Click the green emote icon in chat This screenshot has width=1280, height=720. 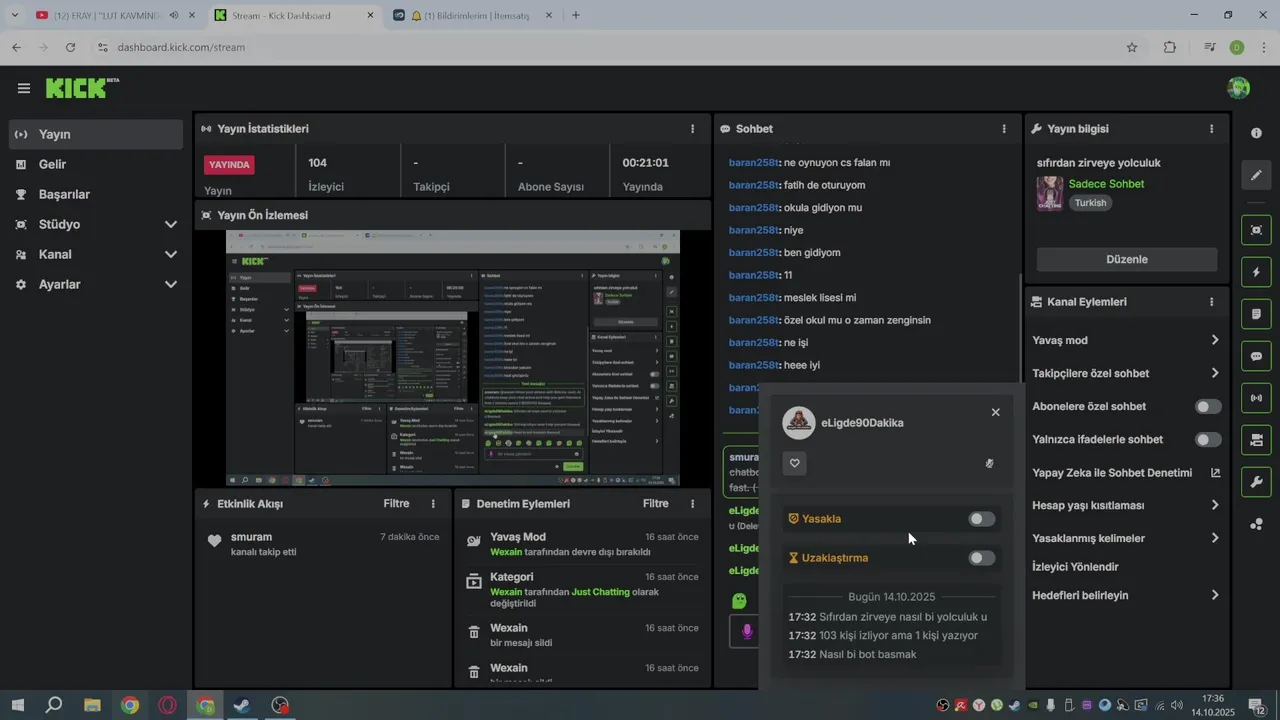point(739,601)
